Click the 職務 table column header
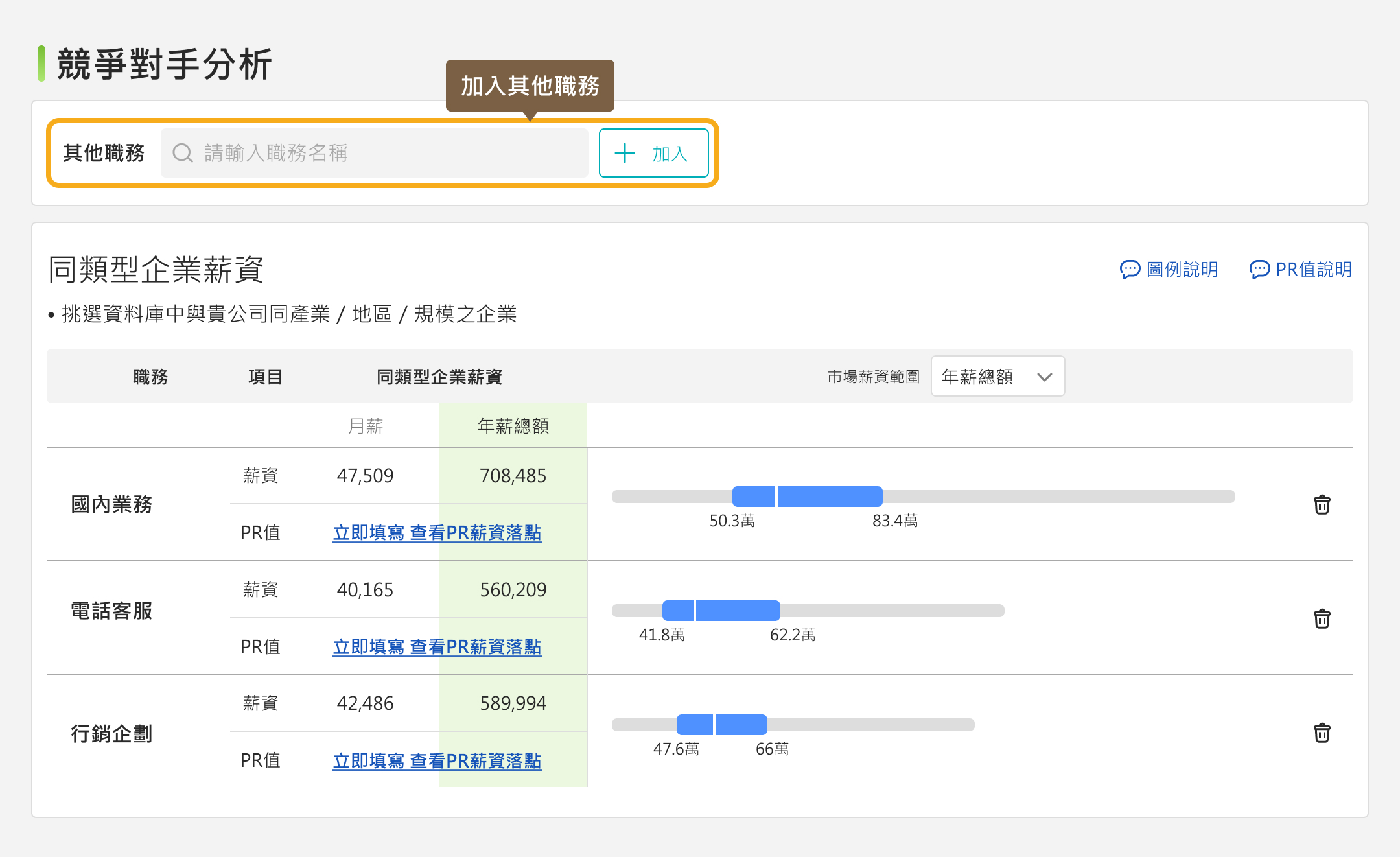Screen dimensions: 1400x857 pos(150,377)
